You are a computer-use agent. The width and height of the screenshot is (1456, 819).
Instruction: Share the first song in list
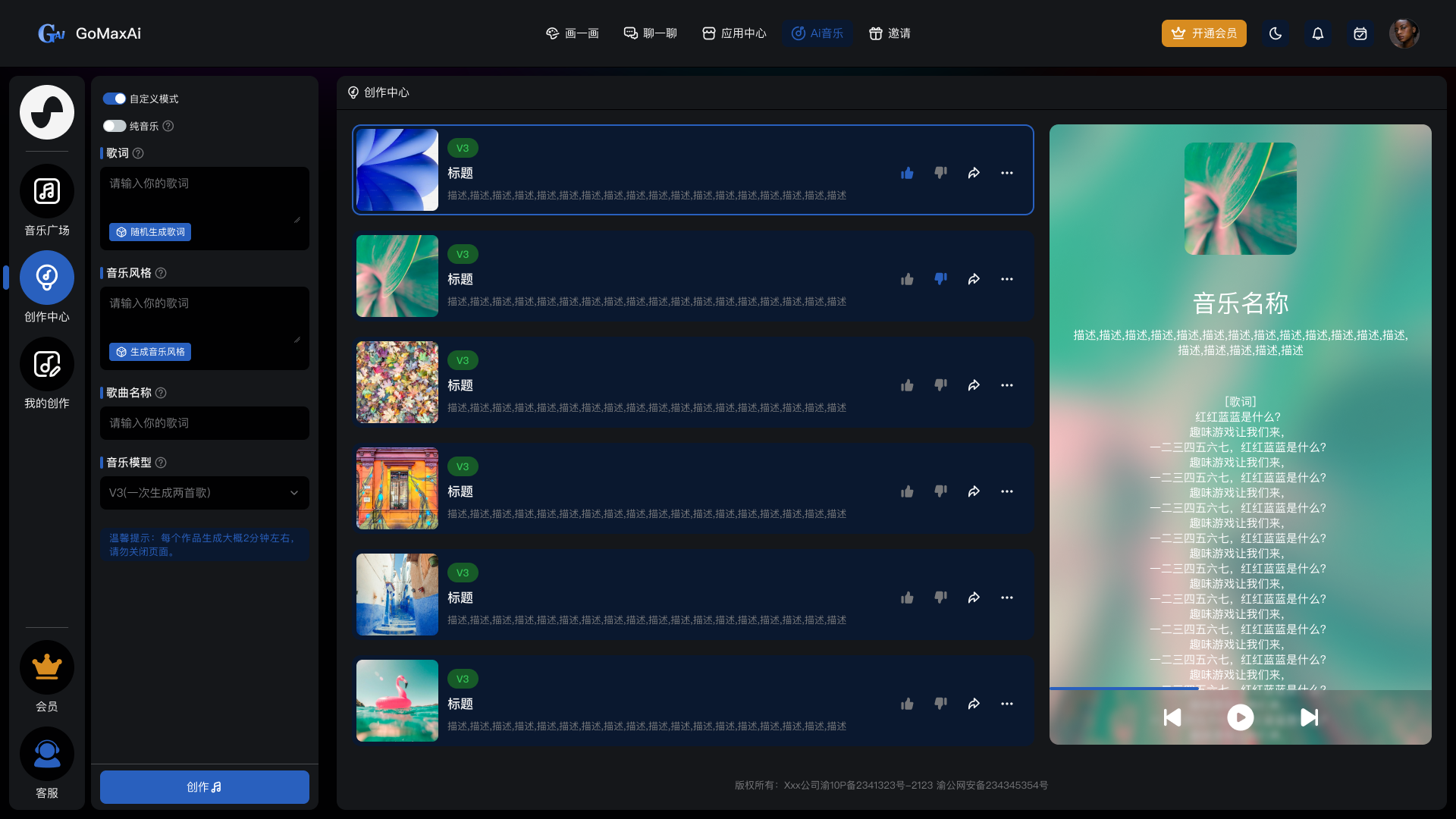(x=974, y=173)
